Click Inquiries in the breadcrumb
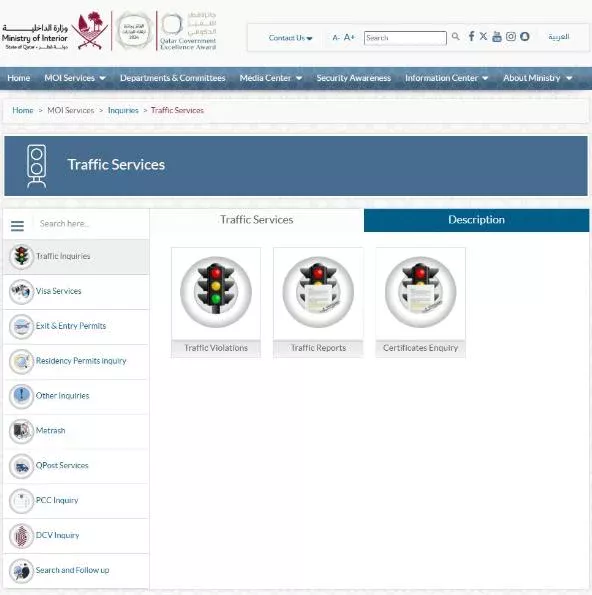 coord(123,110)
